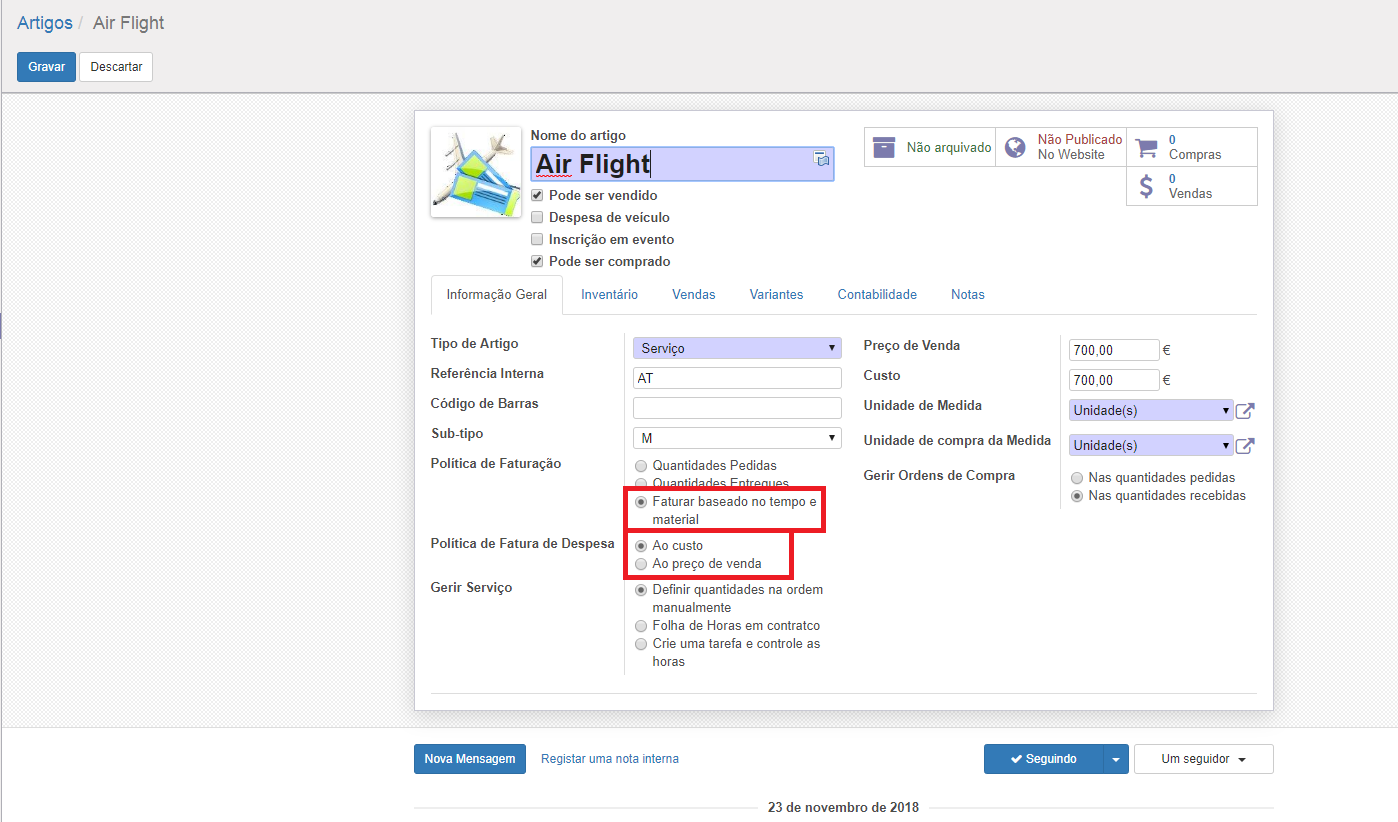
Task: Open external link beside Unidade de compra da Medida
Action: pyautogui.click(x=1245, y=446)
